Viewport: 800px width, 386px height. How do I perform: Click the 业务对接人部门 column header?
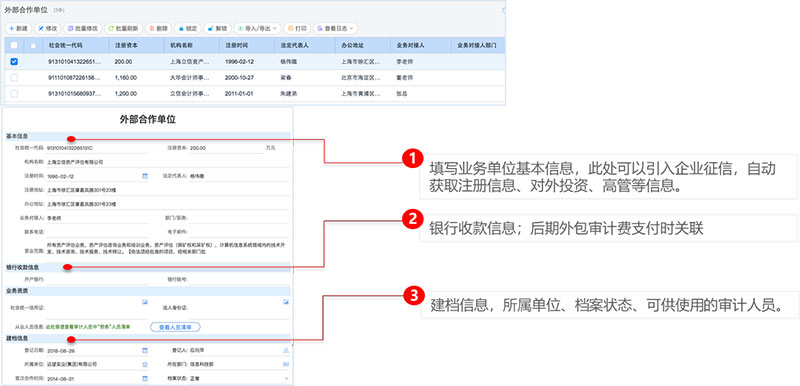[478, 45]
